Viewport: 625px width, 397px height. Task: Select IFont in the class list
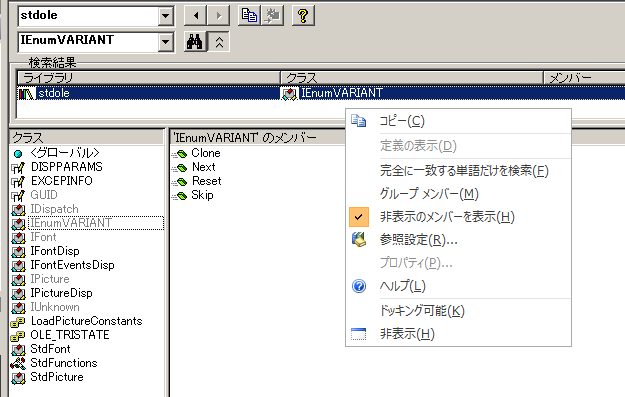(x=43, y=237)
